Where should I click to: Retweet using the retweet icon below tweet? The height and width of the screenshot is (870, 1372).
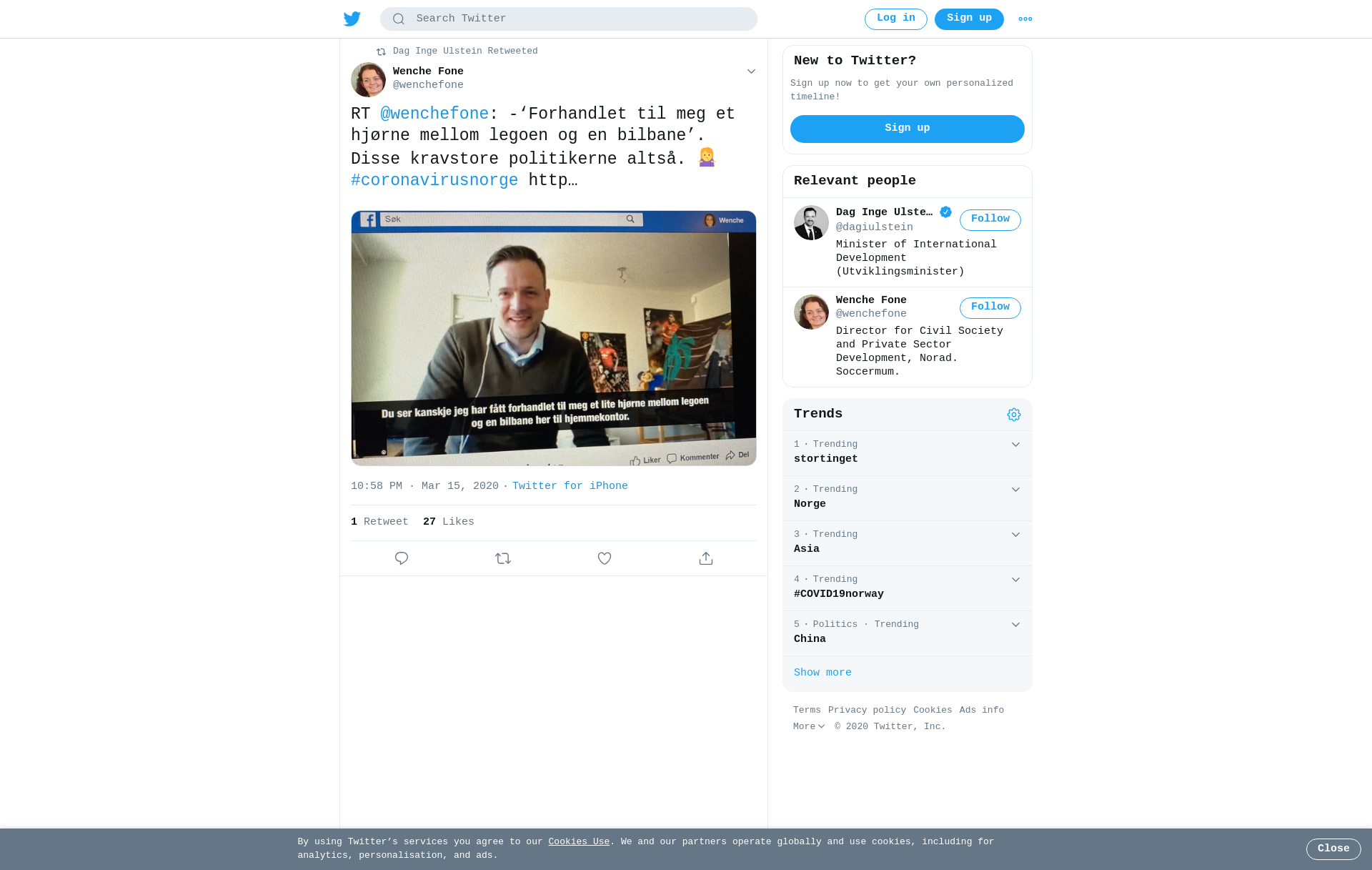pyautogui.click(x=503, y=558)
